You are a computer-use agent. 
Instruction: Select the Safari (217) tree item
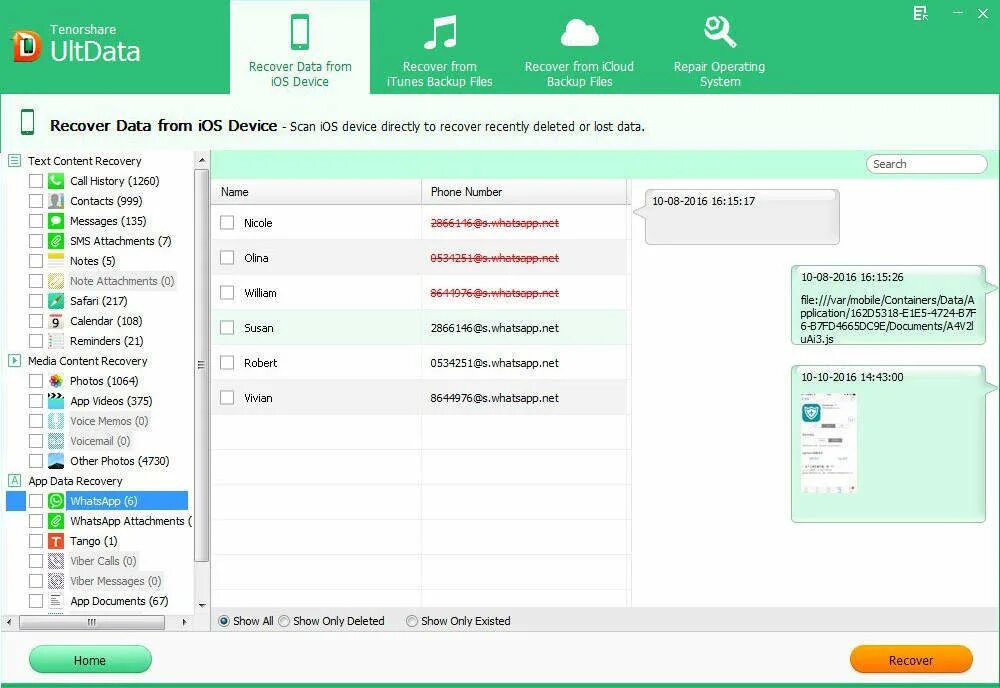(x=98, y=301)
